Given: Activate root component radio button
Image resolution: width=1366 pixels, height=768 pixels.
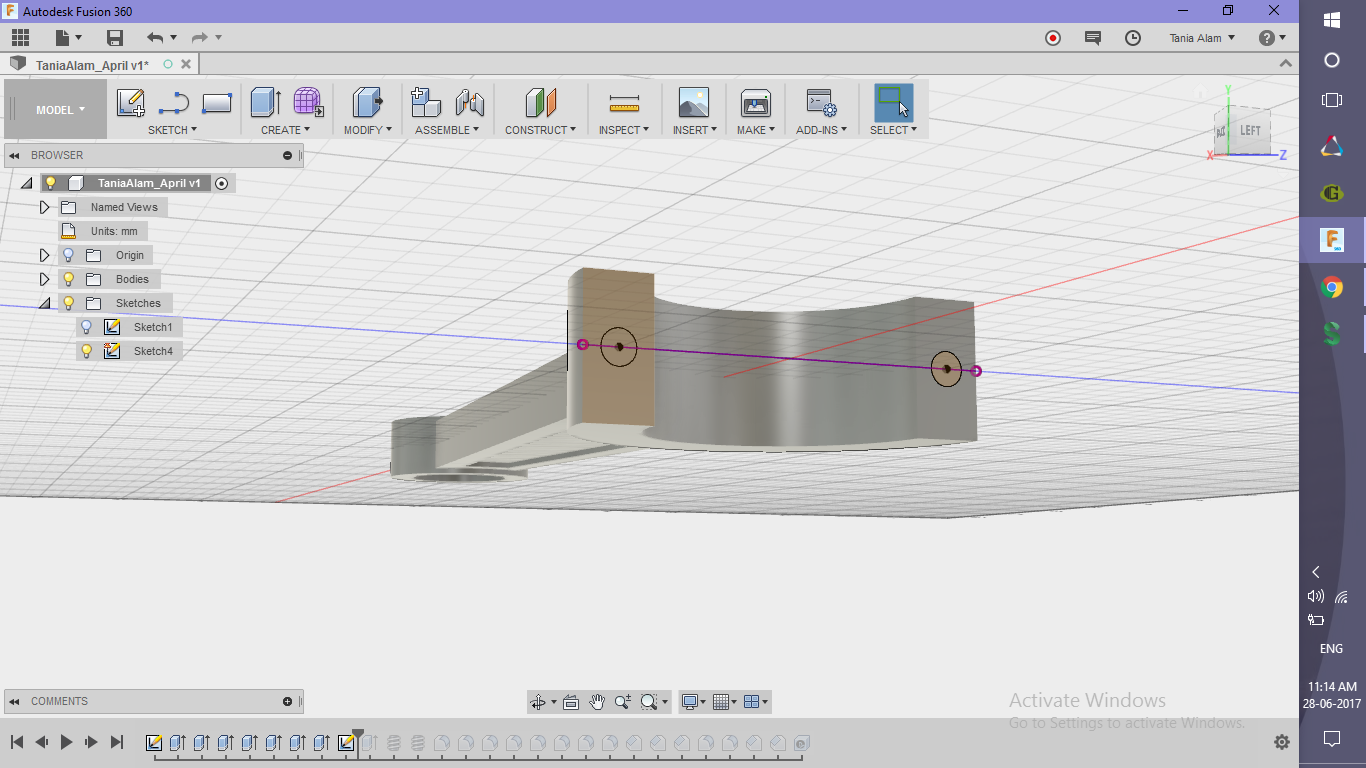Looking at the screenshot, I should (222, 183).
